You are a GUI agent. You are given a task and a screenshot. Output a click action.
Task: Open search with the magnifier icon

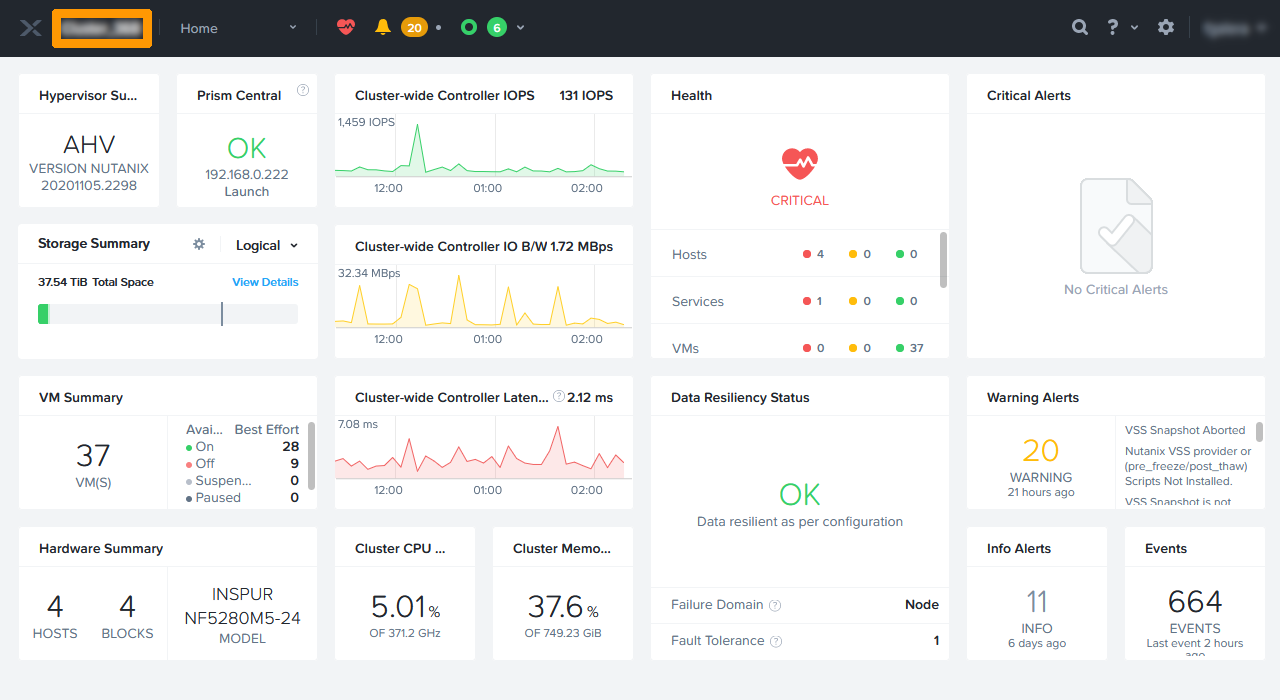pyautogui.click(x=1080, y=28)
